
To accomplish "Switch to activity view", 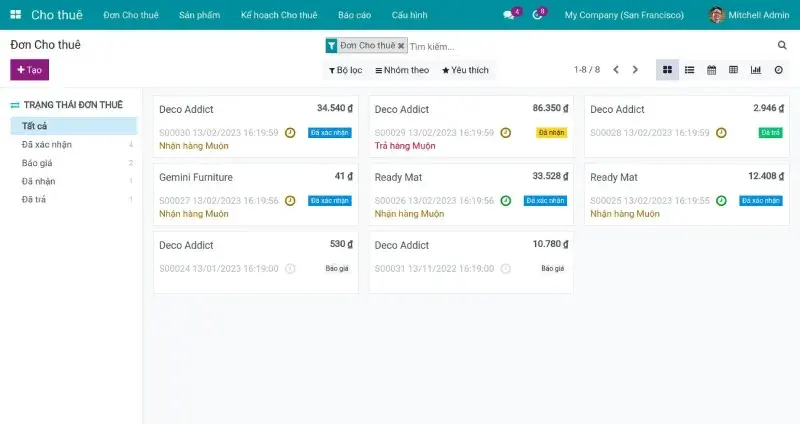I will [x=778, y=70].
